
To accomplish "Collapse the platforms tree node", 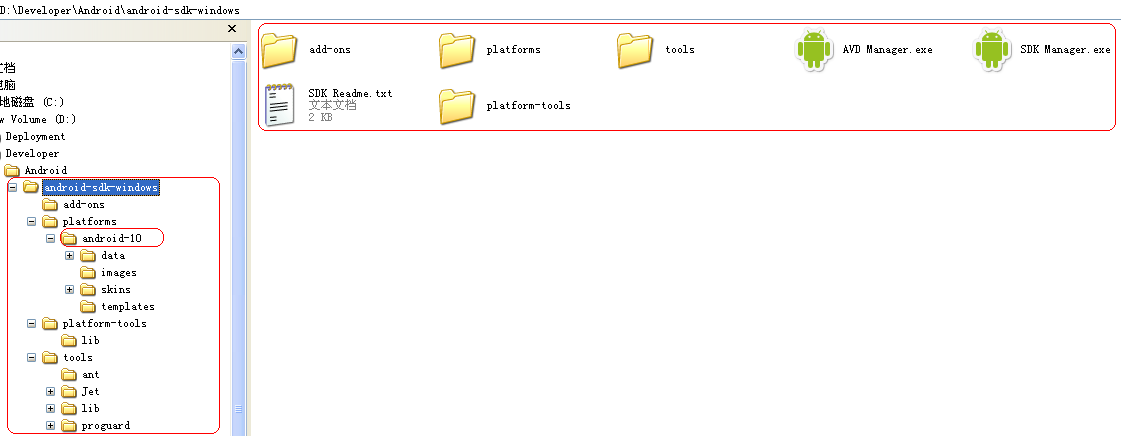I will [x=31, y=222].
